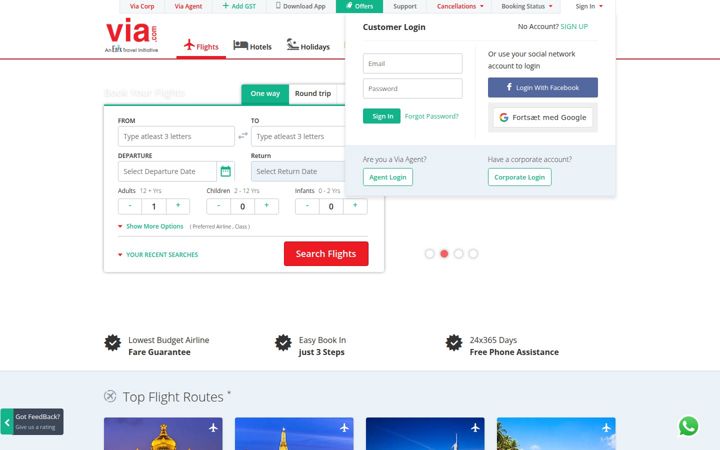The width and height of the screenshot is (720, 450).
Task: Focus the Email field
Action: click(412, 63)
